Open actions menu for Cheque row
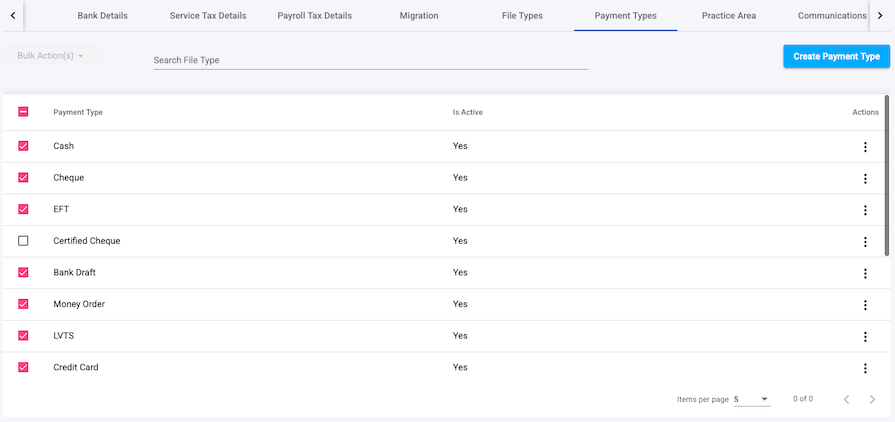This screenshot has height=422, width=895. (865, 178)
